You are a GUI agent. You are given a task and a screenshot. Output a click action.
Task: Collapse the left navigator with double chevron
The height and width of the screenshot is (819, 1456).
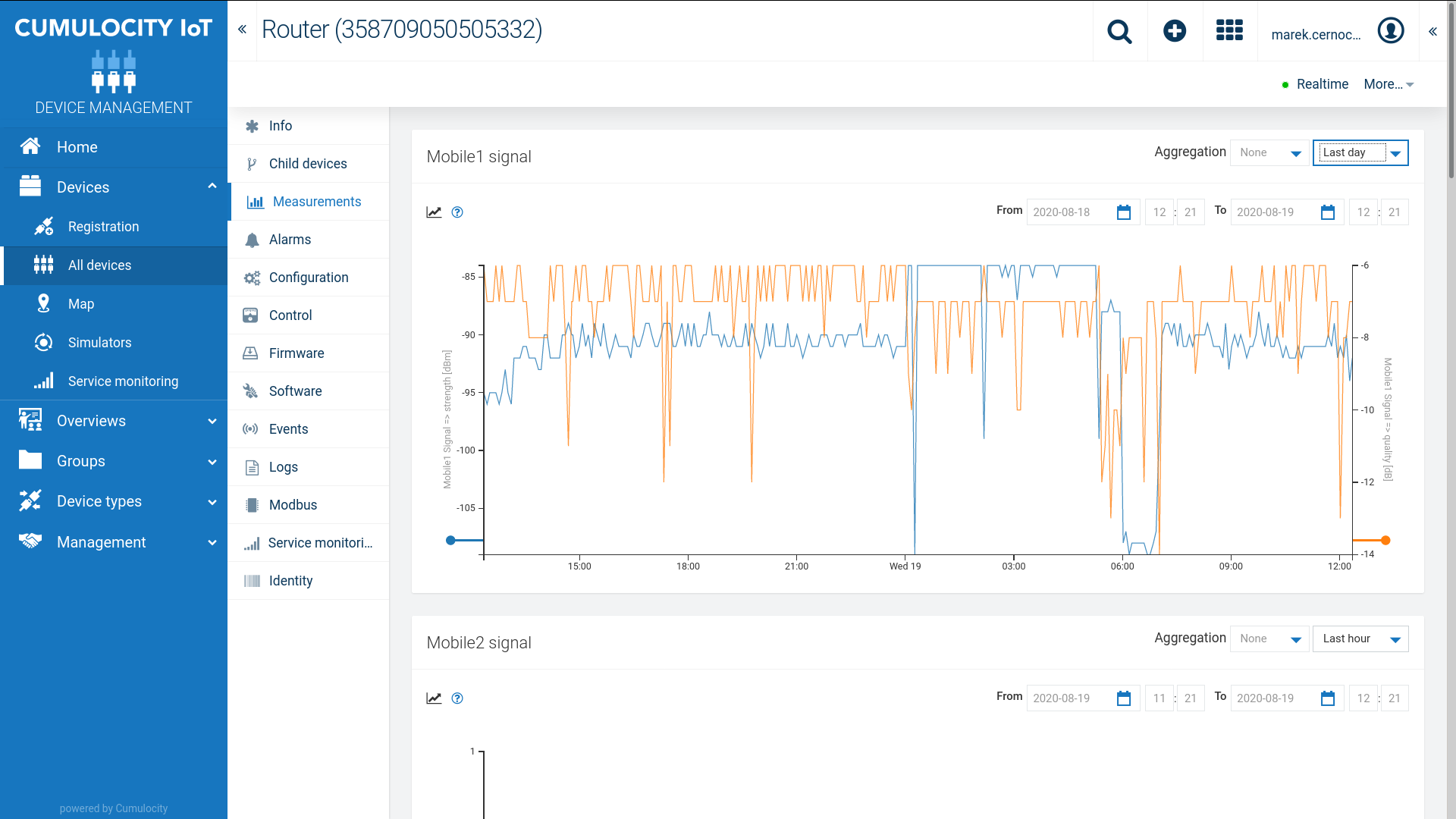pyautogui.click(x=242, y=30)
